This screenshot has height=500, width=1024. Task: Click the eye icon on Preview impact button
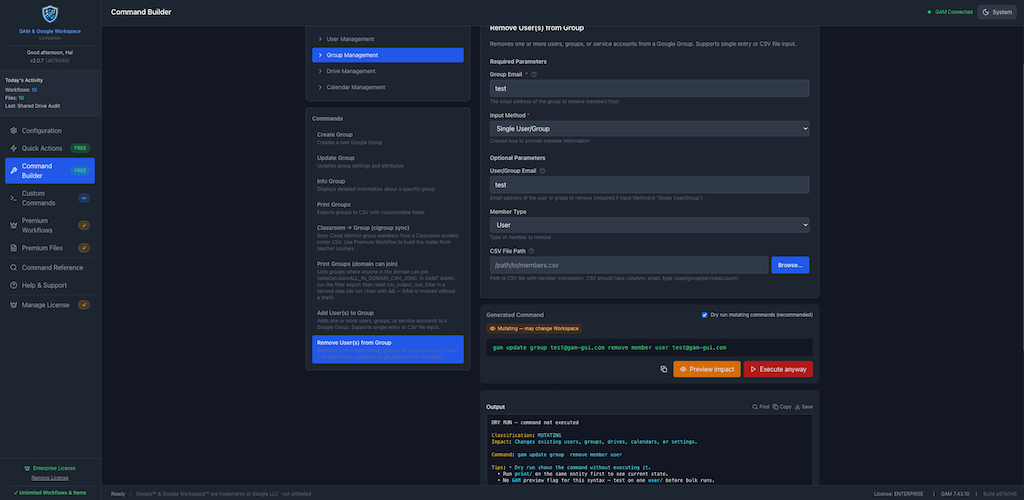pyautogui.click(x=683, y=369)
